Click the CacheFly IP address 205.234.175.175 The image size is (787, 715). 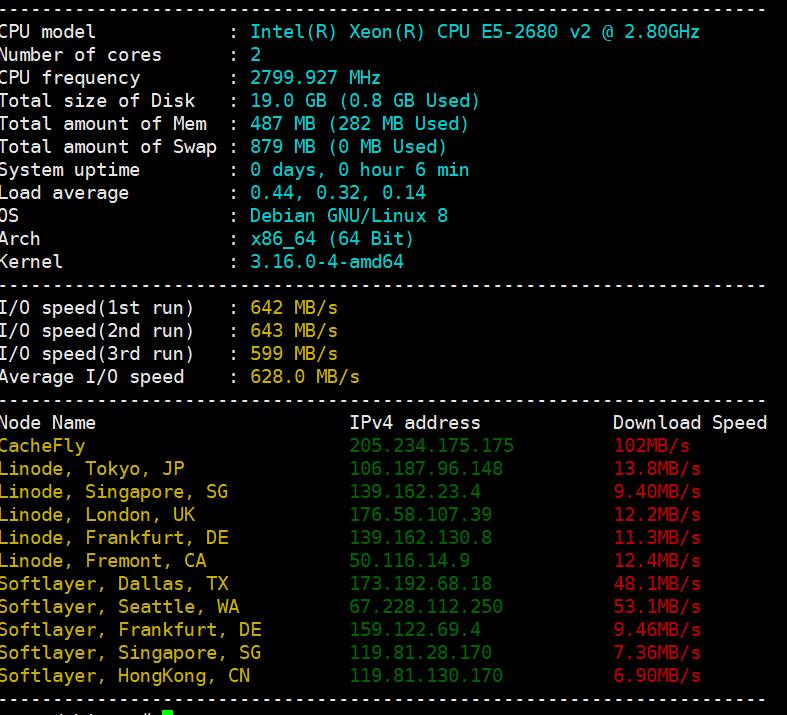coord(431,446)
